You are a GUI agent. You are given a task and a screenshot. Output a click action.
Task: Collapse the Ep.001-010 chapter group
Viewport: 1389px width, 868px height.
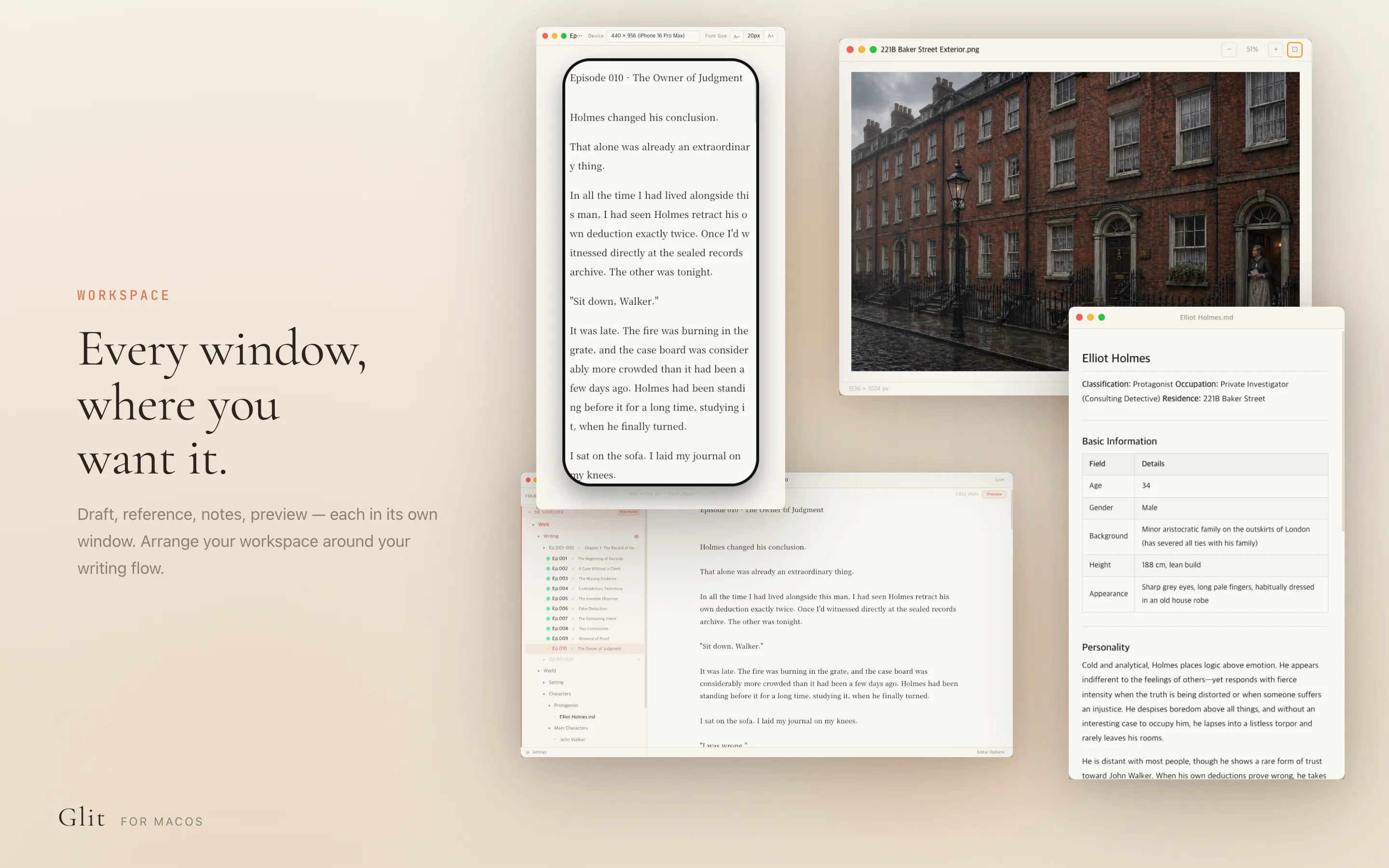coord(544,548)
